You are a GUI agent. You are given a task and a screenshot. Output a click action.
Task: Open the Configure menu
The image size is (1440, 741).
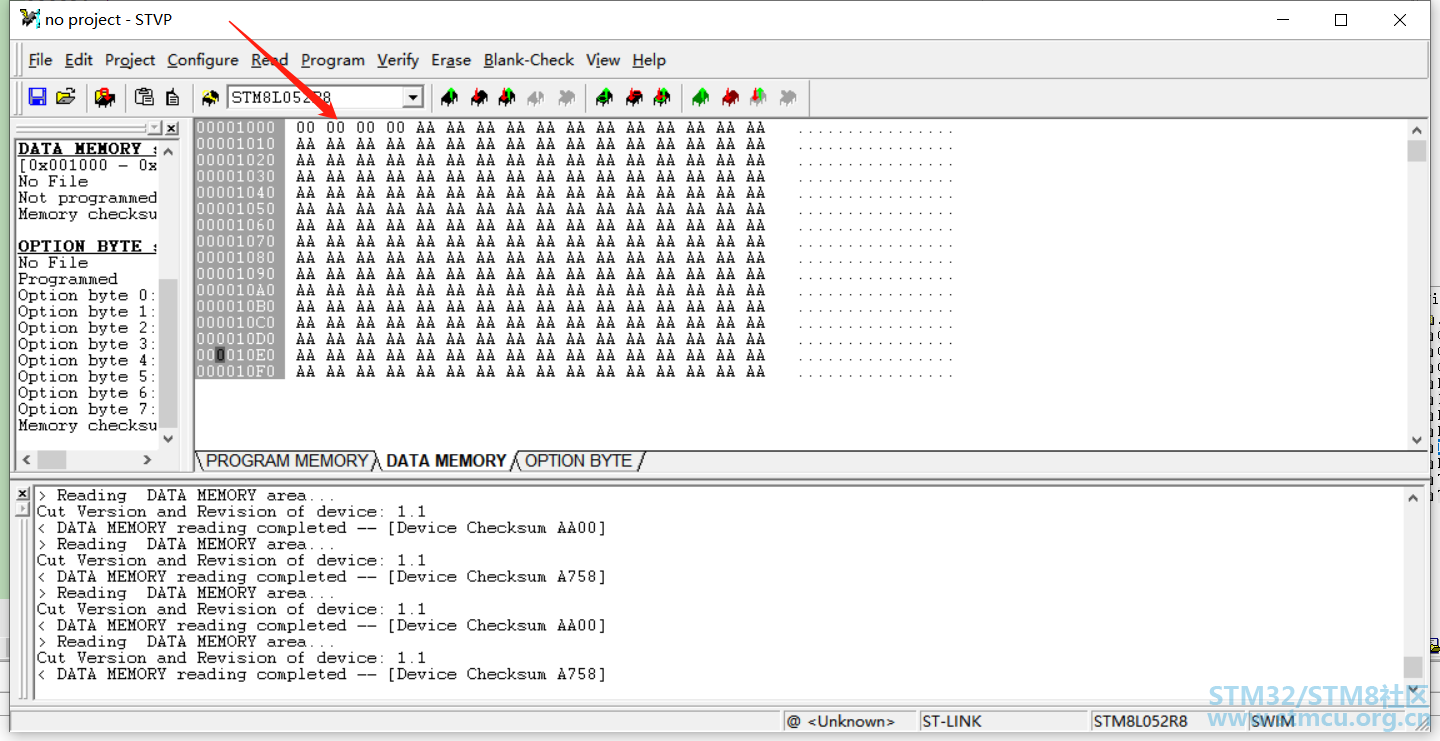(203, 60)
